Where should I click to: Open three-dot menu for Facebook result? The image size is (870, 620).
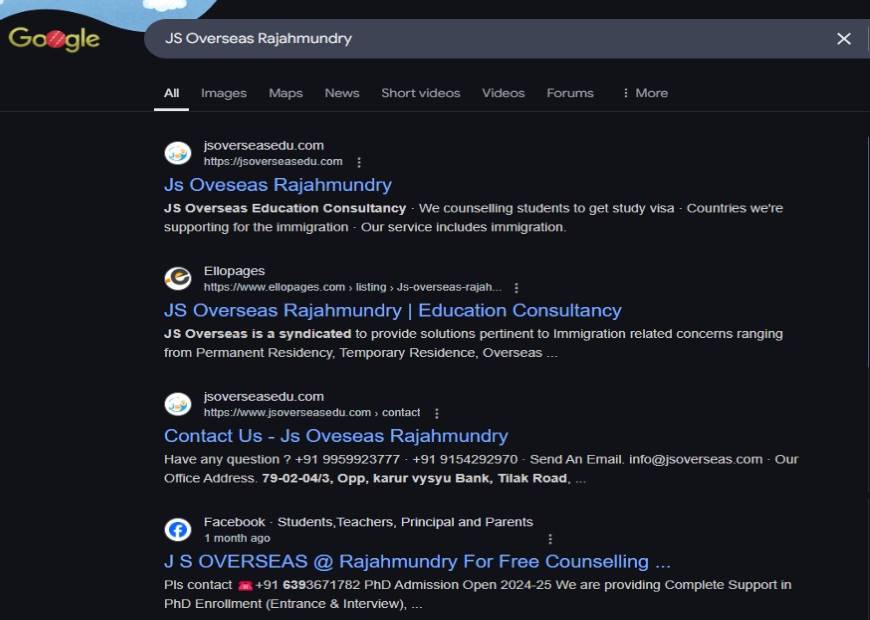point(550,539)
